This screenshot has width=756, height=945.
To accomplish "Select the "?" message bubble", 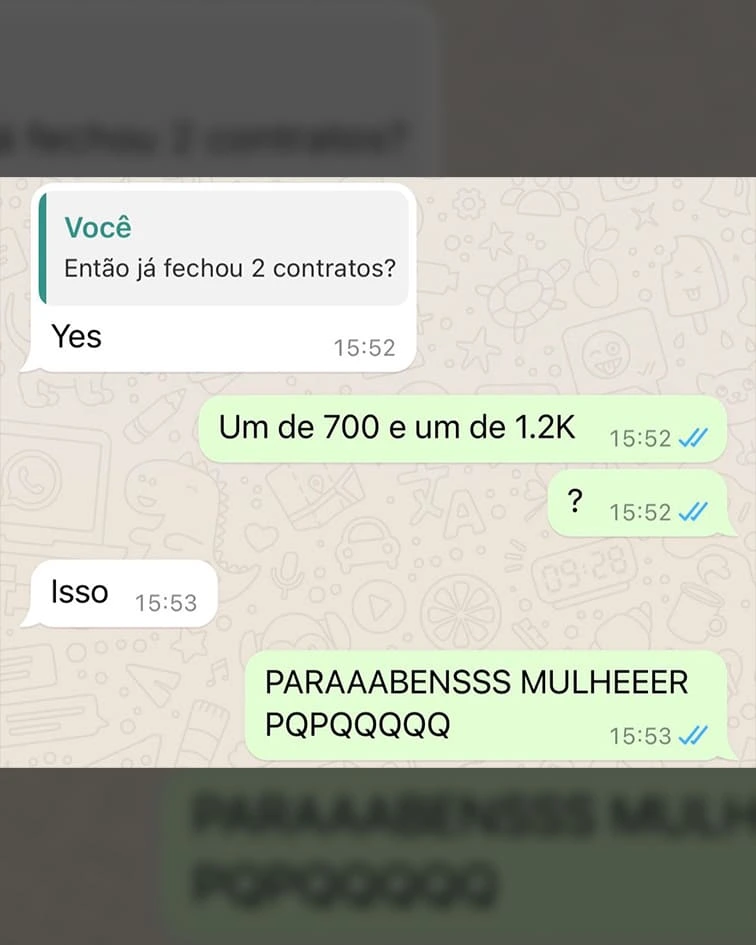I will [641, 503].
